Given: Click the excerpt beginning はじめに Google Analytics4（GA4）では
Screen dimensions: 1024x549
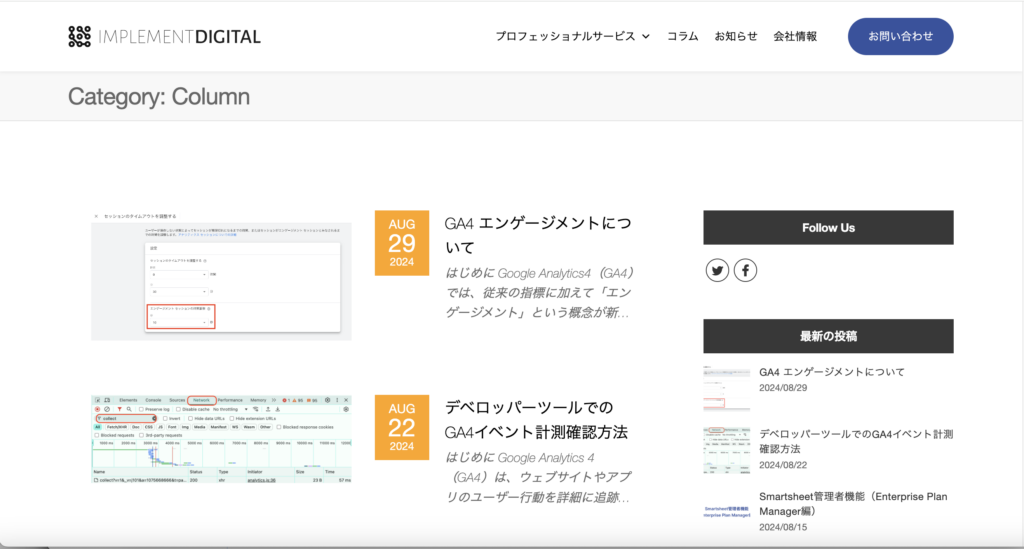Looking at the screenshot, I should coord(539,292).
